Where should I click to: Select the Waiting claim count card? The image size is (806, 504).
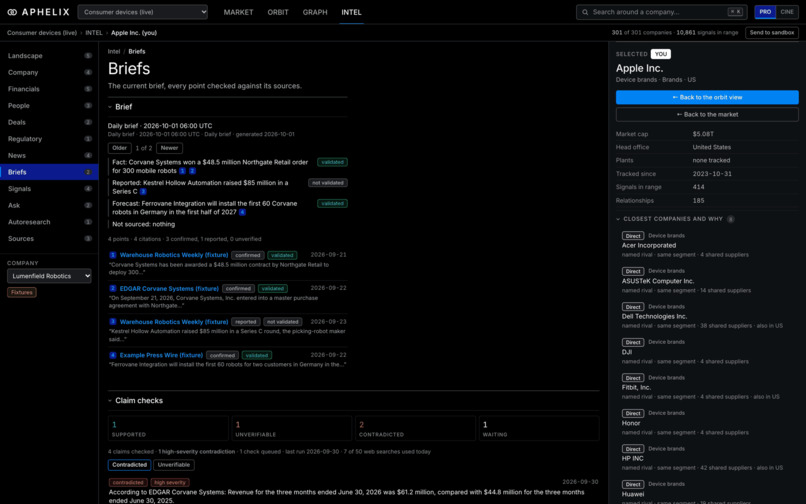point(539,428)
